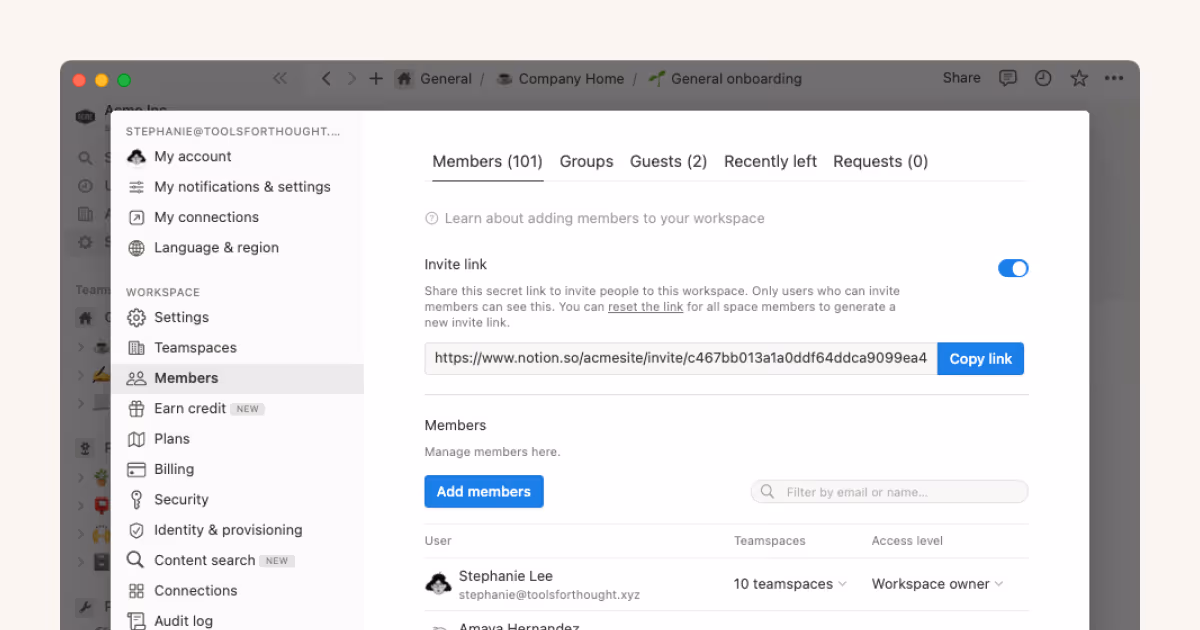Click the reset the link text
1200x630 pixels.
click(x=645, y=307)
